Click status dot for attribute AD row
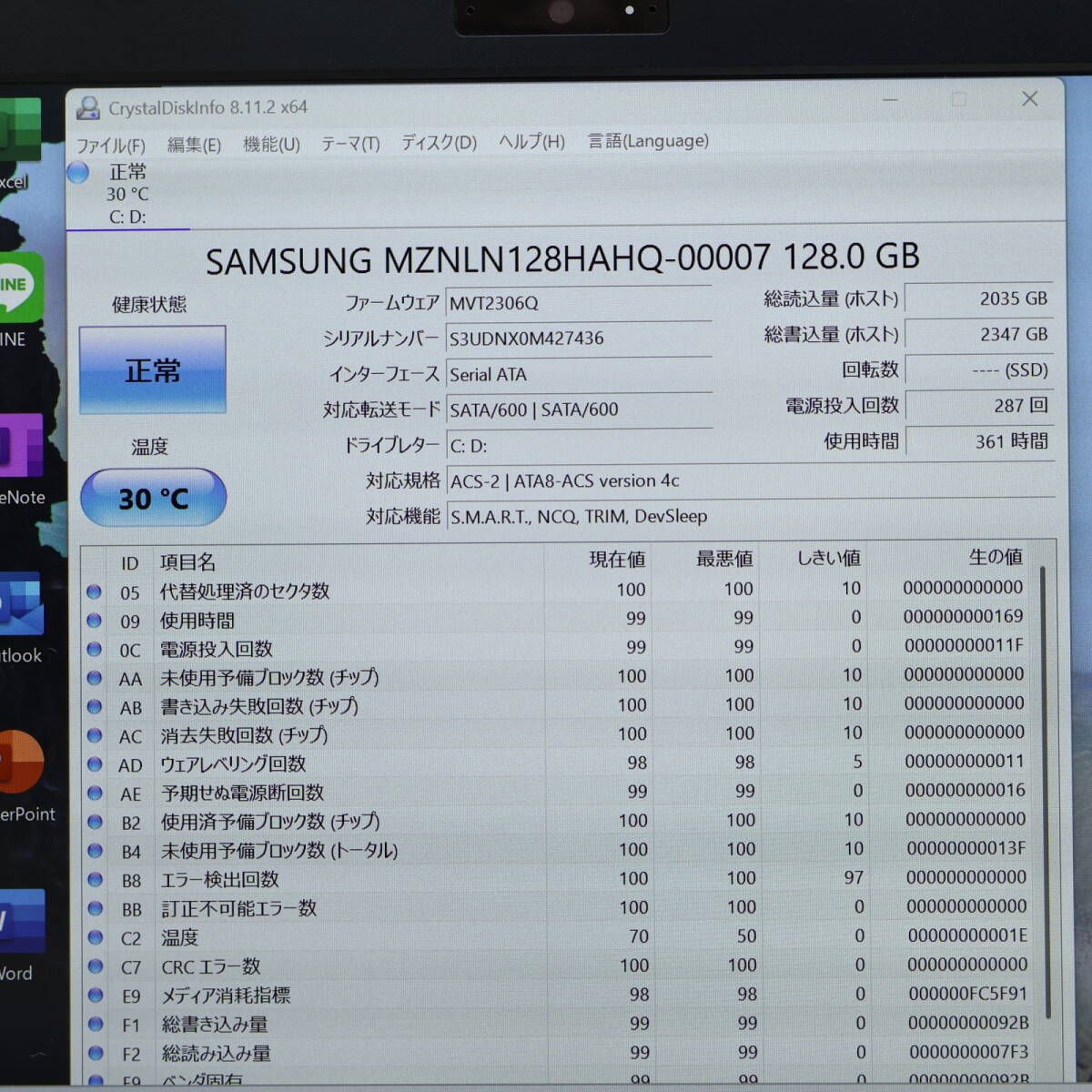Viewport: 1092px width, 1092px height. pyautogui.click(x=94, y=764)
